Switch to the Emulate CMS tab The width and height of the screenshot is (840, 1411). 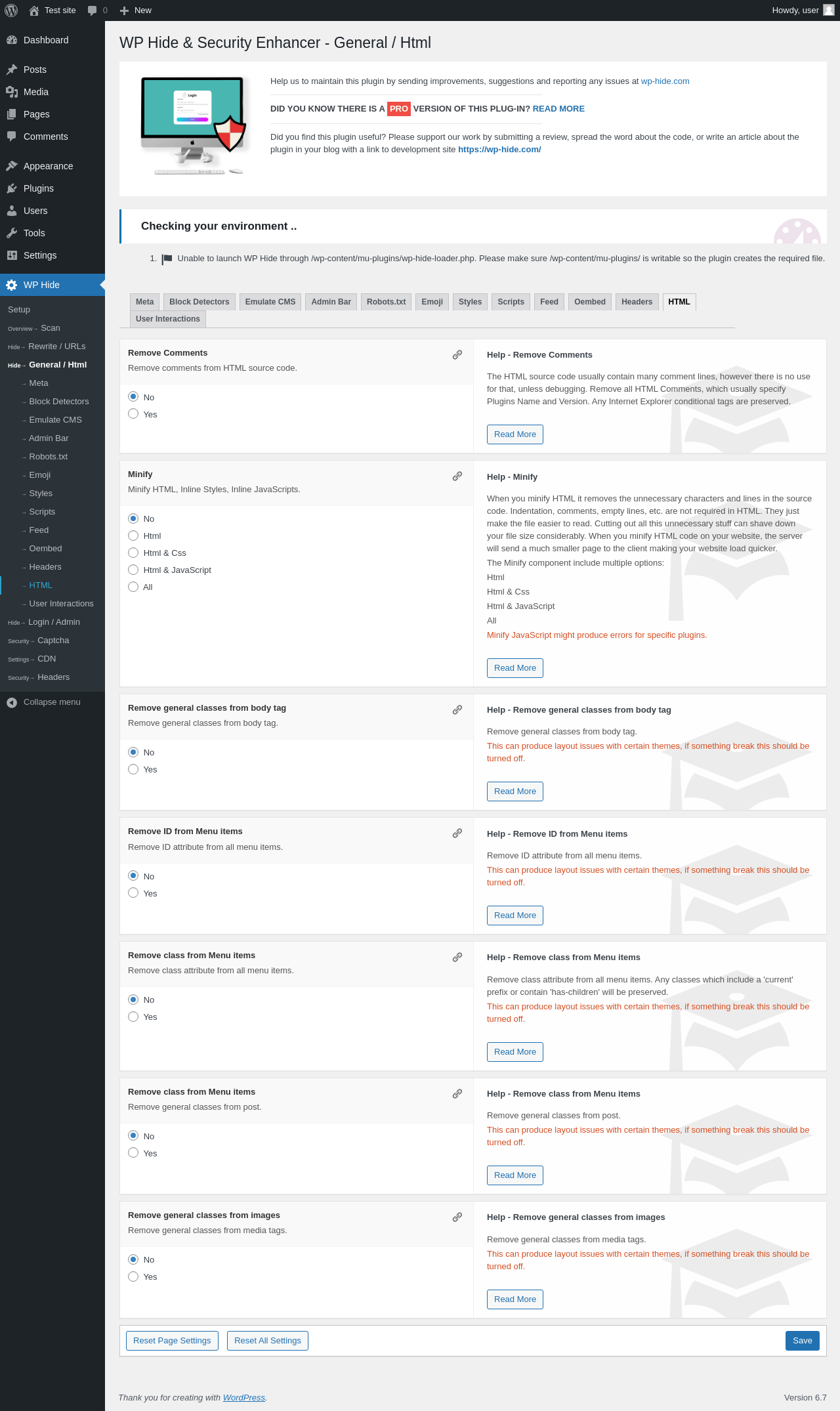[270, 302]
